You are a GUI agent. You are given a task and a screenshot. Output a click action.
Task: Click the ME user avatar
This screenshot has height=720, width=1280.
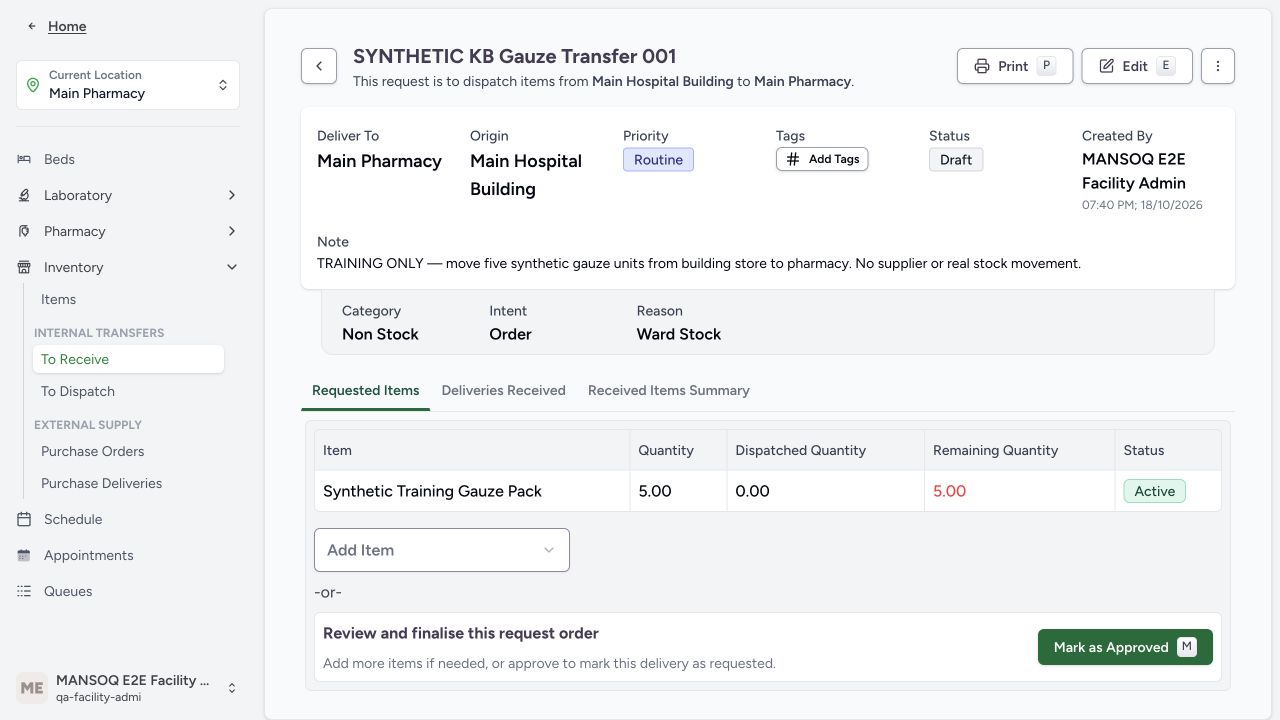tap(32, 688)
